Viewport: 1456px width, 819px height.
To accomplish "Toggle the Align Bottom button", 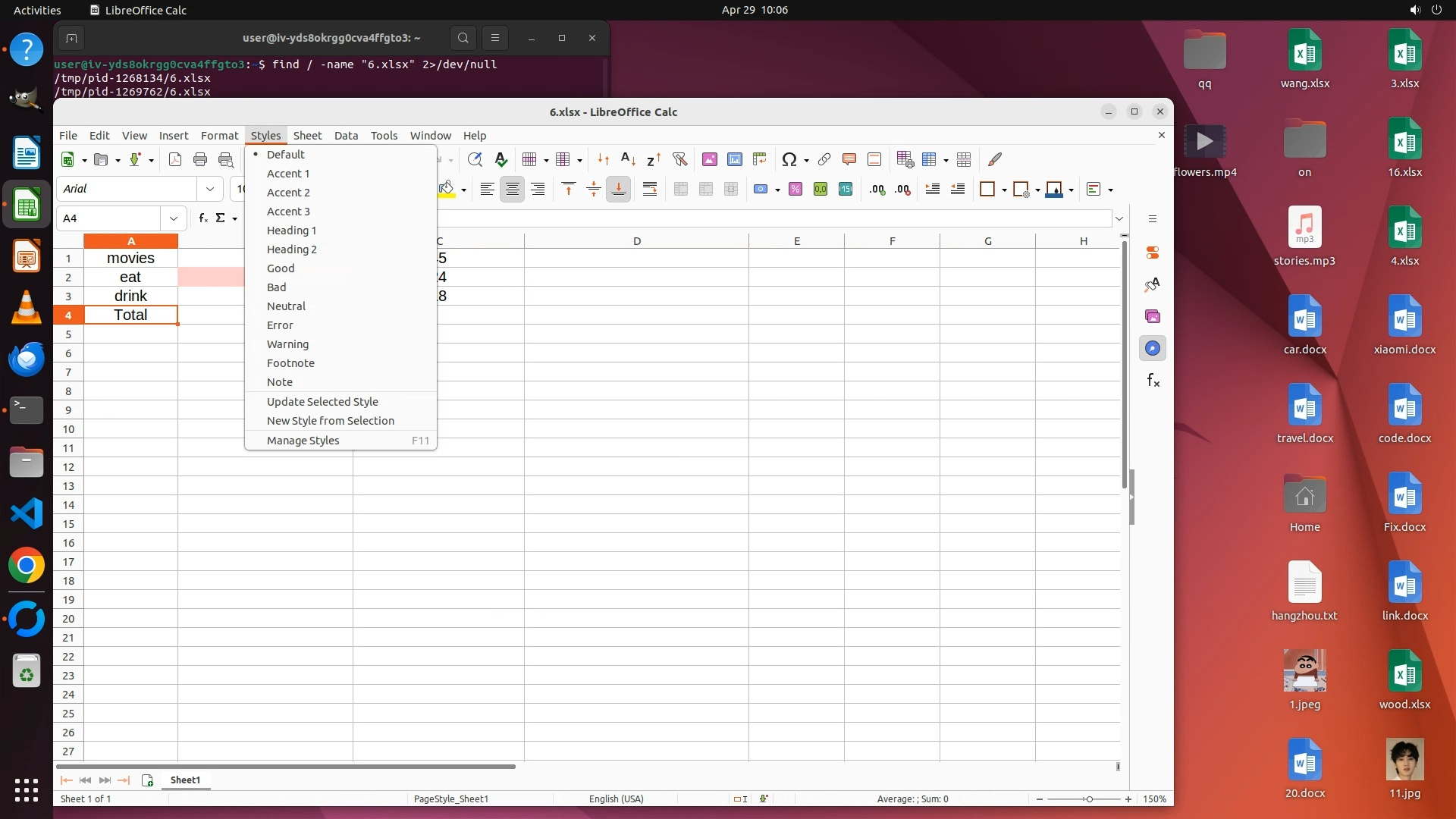I will coord(619,190).
